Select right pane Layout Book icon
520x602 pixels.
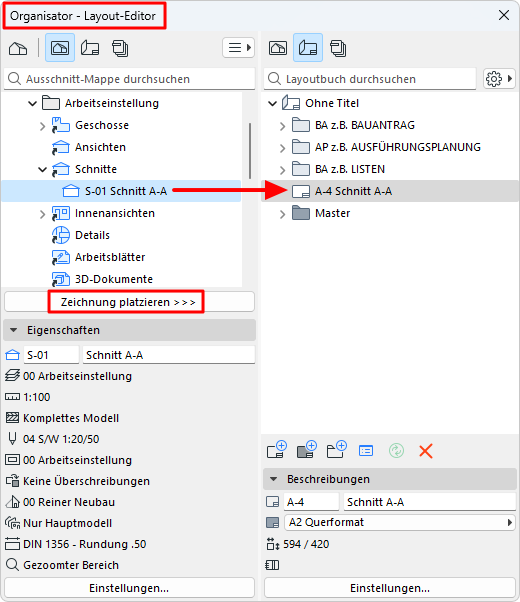point(308,48)
